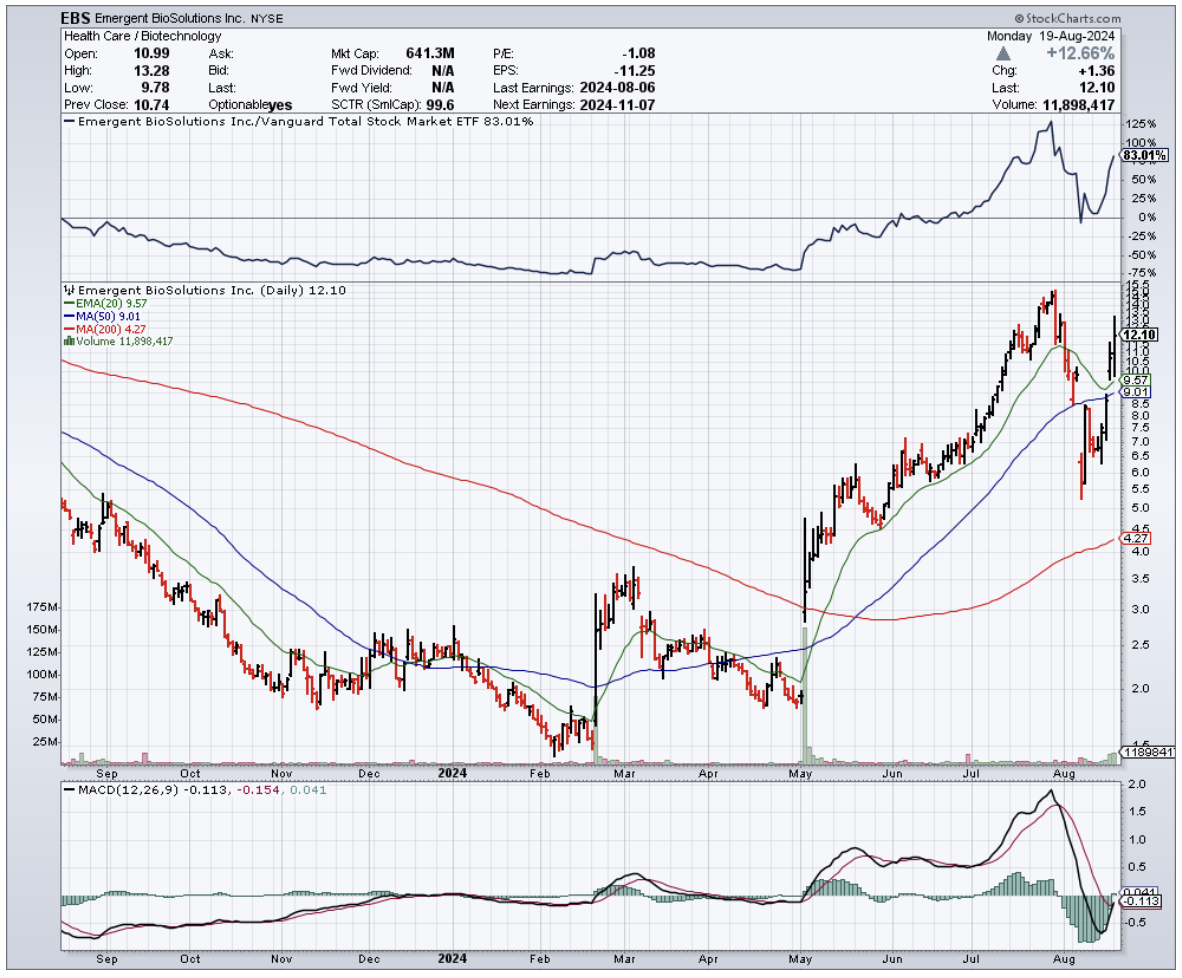The image size is (1182, 978).
Task: Click the volume bars icon in the legend
Action: (x=68, y=341)
